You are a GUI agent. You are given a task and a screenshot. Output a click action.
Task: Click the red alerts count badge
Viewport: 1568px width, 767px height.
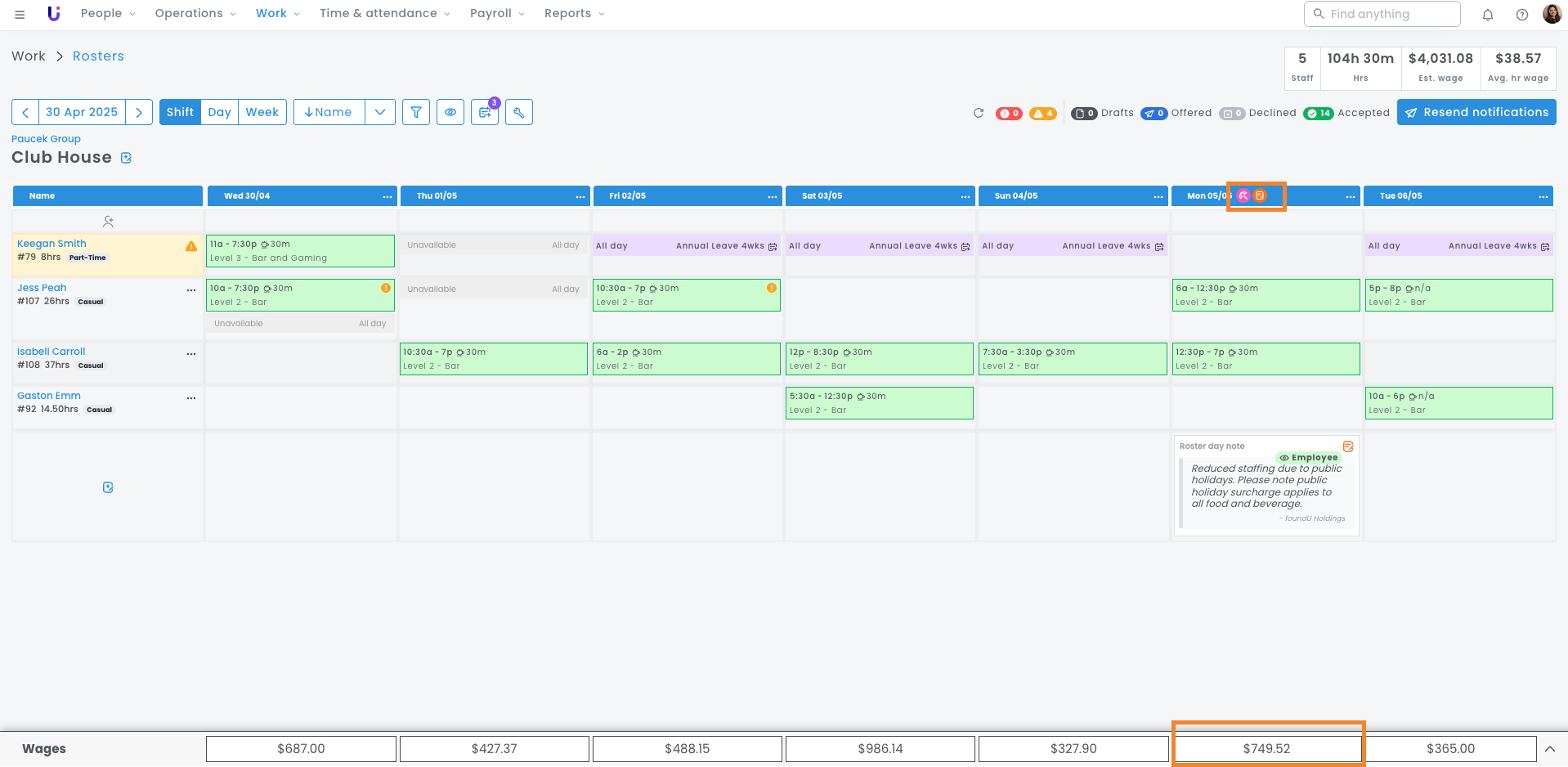click(x=1009, y=114)
